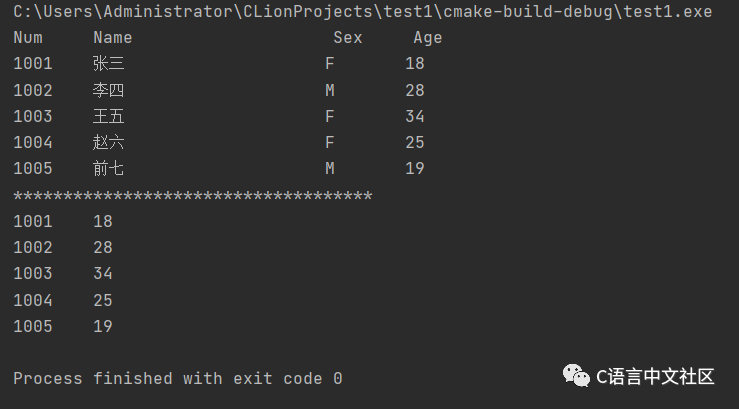Click age 19 in the upper table
Screen dimensions: 739x409
point(415,169)
